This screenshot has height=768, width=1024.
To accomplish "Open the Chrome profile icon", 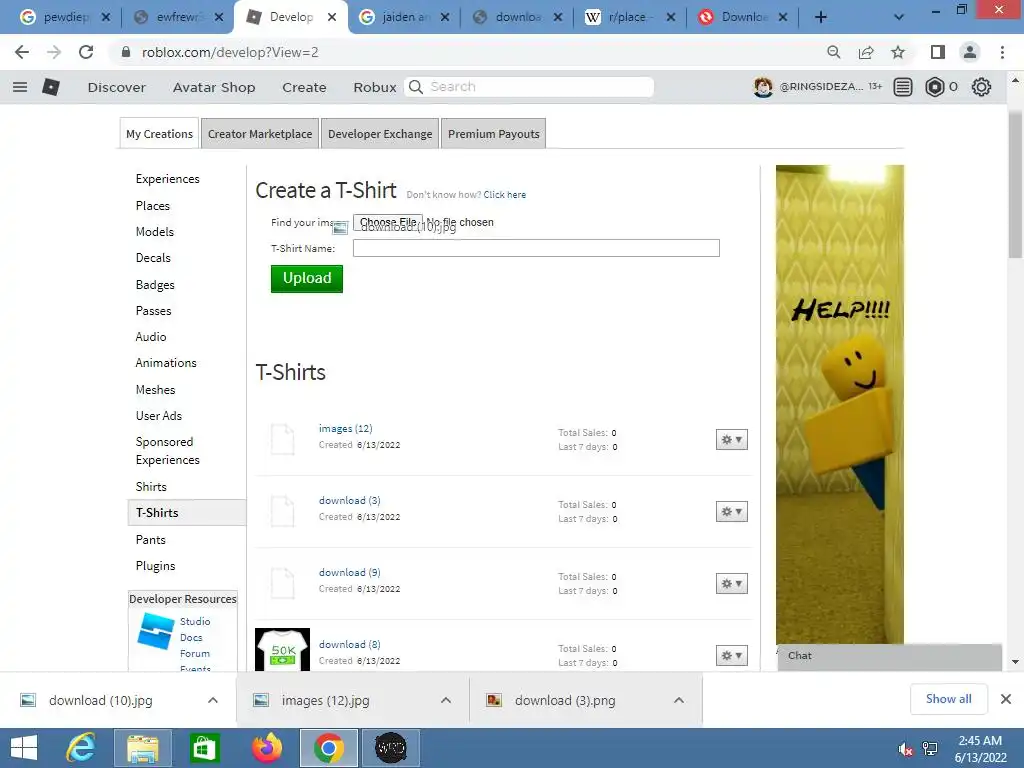I will click(x=970, y=52).
